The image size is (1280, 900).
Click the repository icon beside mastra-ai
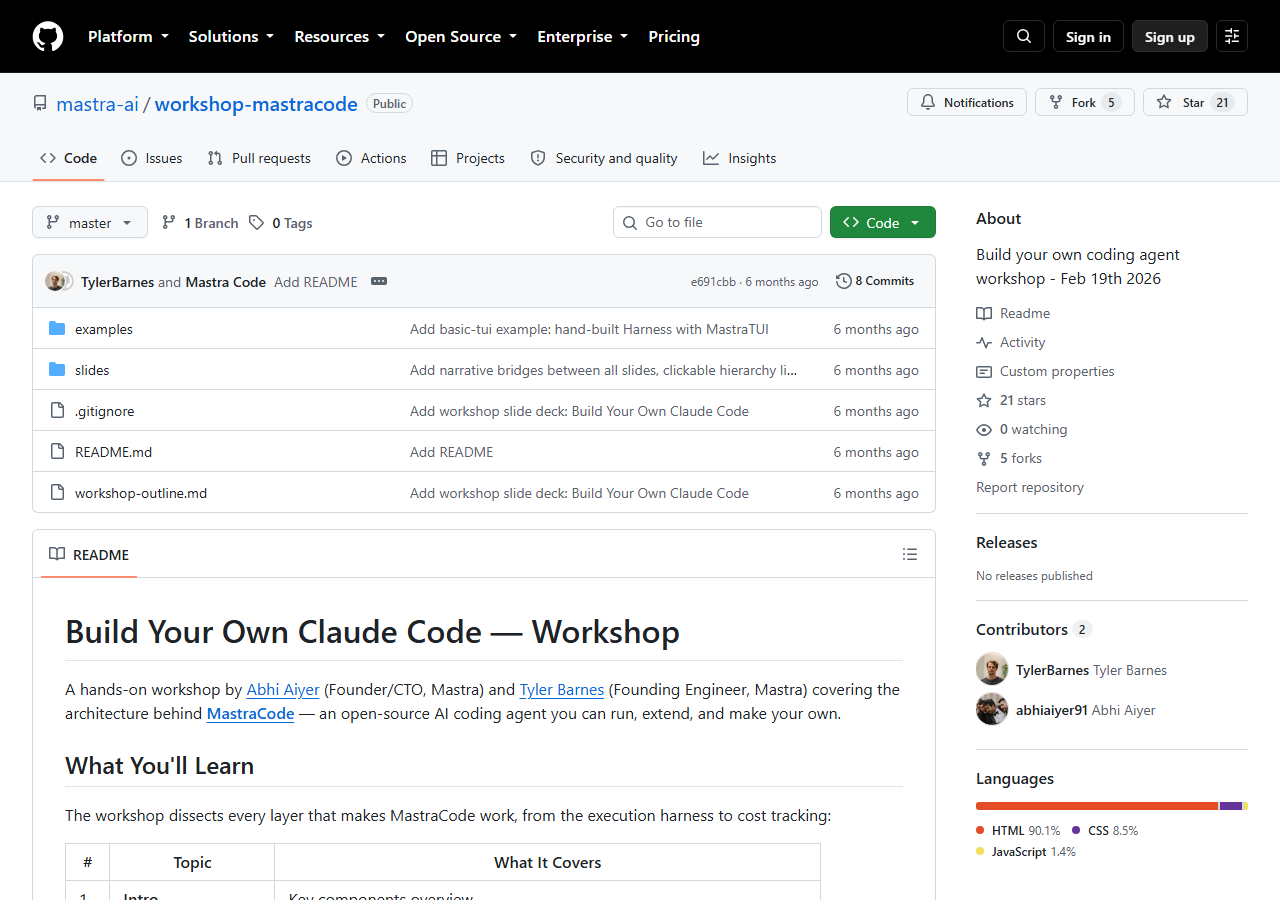pos(40,103)
